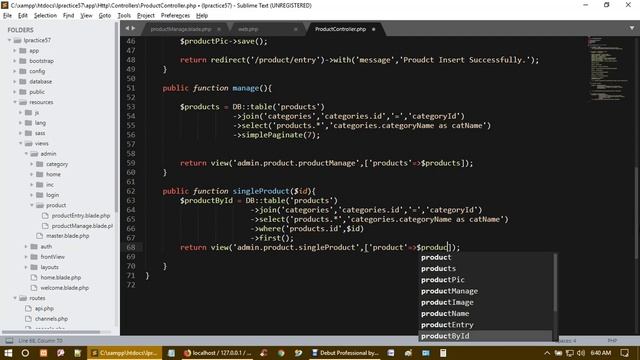Image resolution: width=640 pixels, height=360 pixels.
Task: Go to previous tab arrow
Action: 127,28
